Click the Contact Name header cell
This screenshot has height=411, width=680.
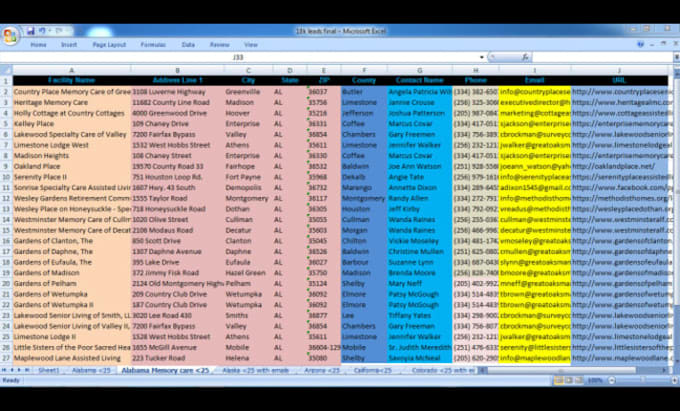[x=419, y=80]
